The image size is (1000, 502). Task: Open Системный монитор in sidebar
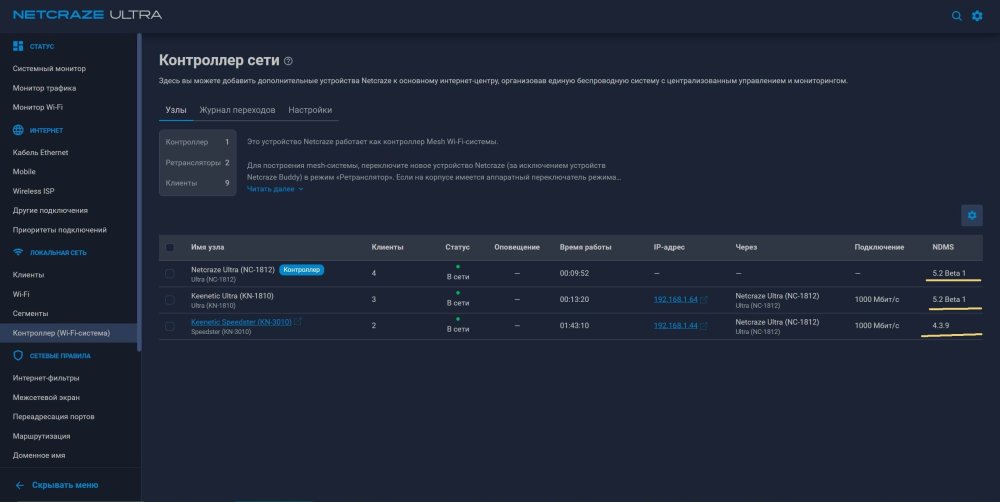(49, 69)
